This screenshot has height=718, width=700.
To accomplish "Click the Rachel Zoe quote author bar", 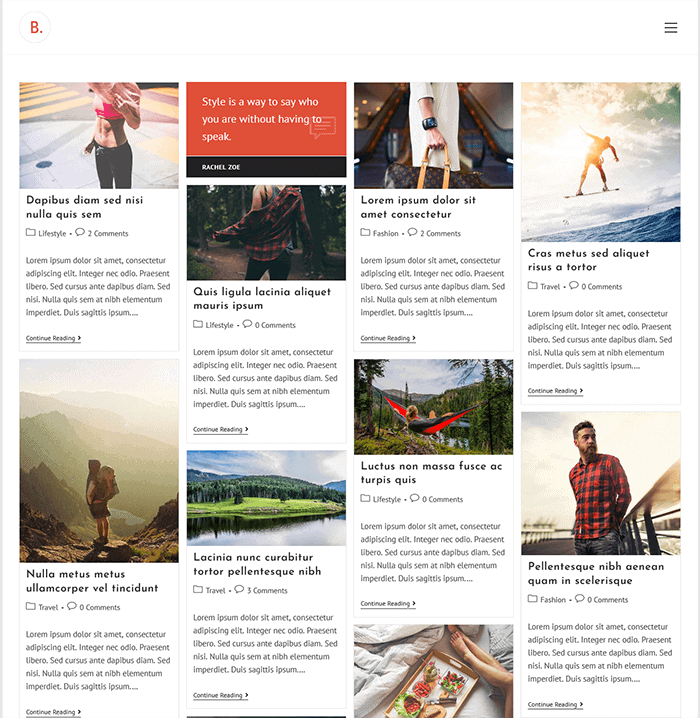I will 266,167.
